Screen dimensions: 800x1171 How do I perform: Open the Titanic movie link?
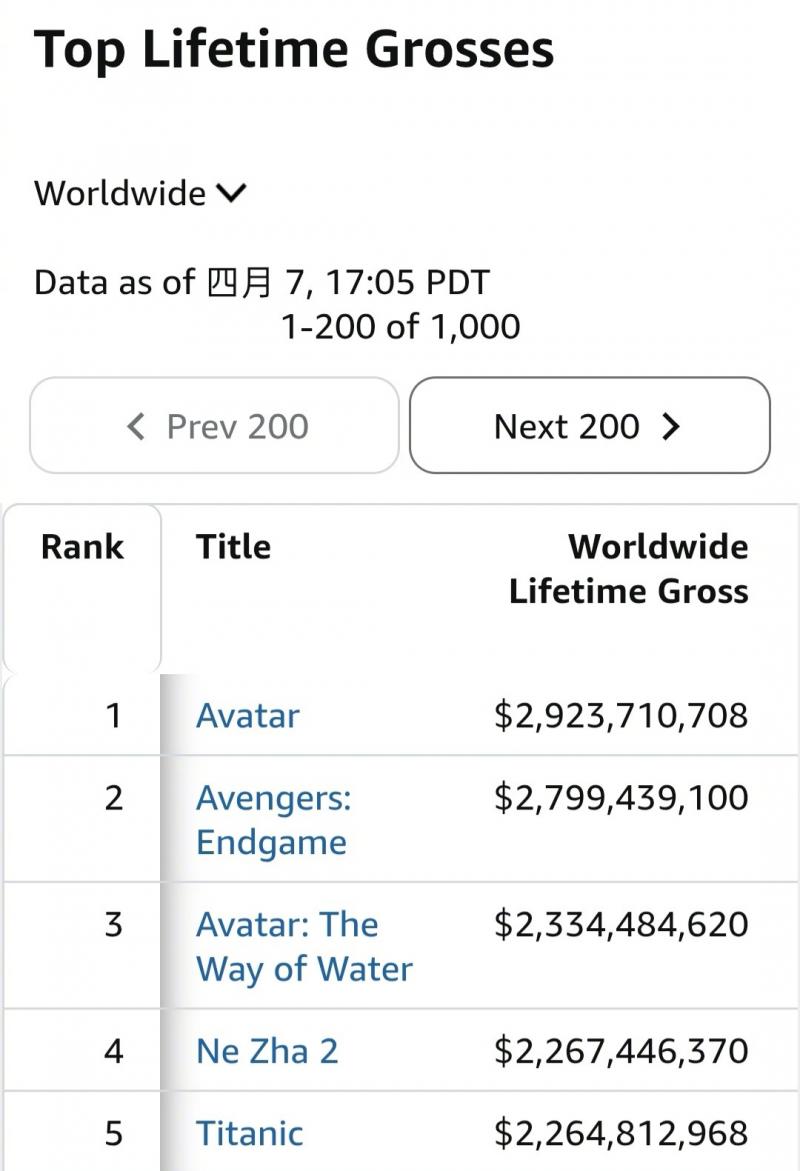[x=249, y=1133]
